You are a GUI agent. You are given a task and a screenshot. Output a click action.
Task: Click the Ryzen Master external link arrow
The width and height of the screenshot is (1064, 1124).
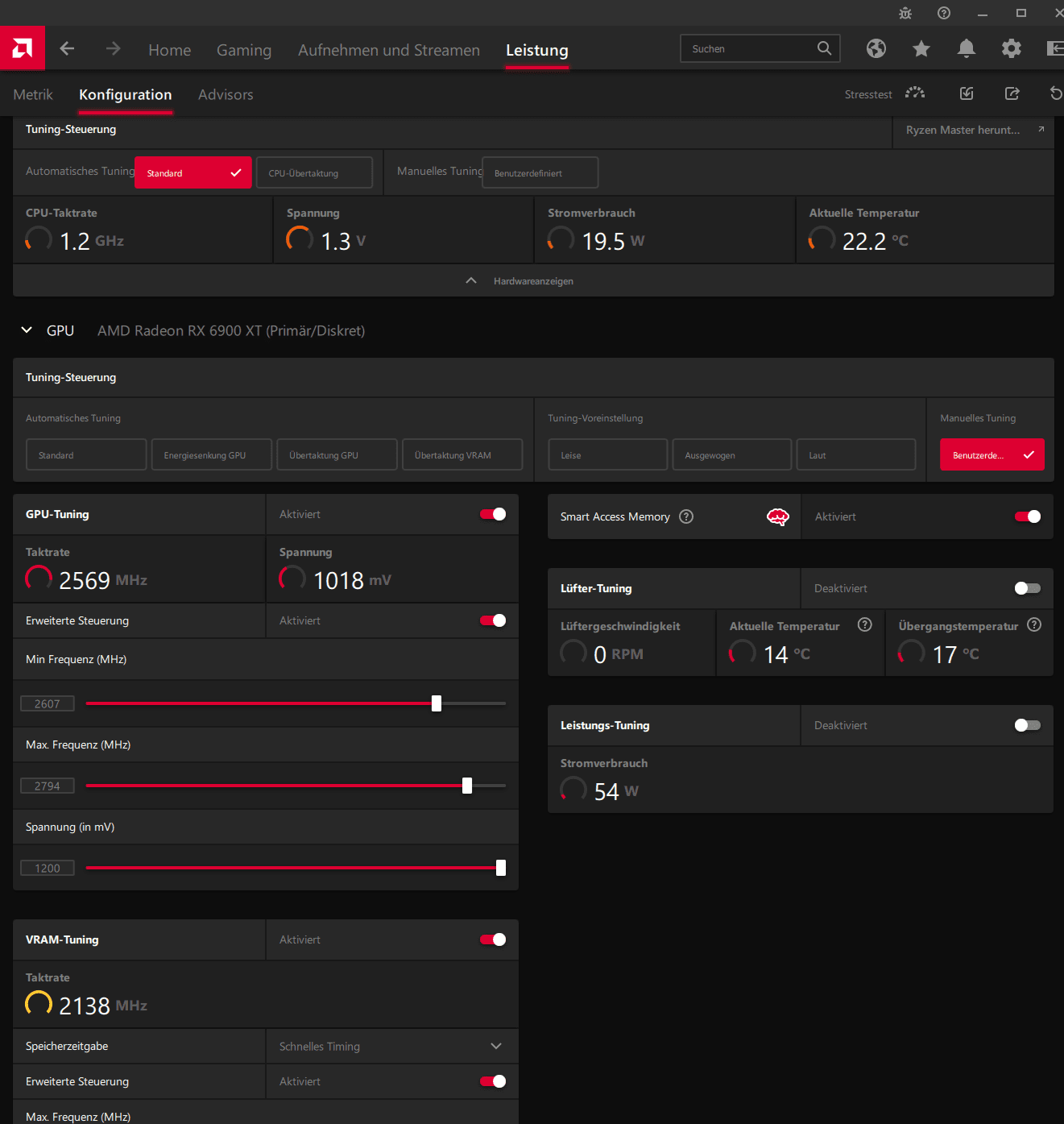tap(1041, 129)
